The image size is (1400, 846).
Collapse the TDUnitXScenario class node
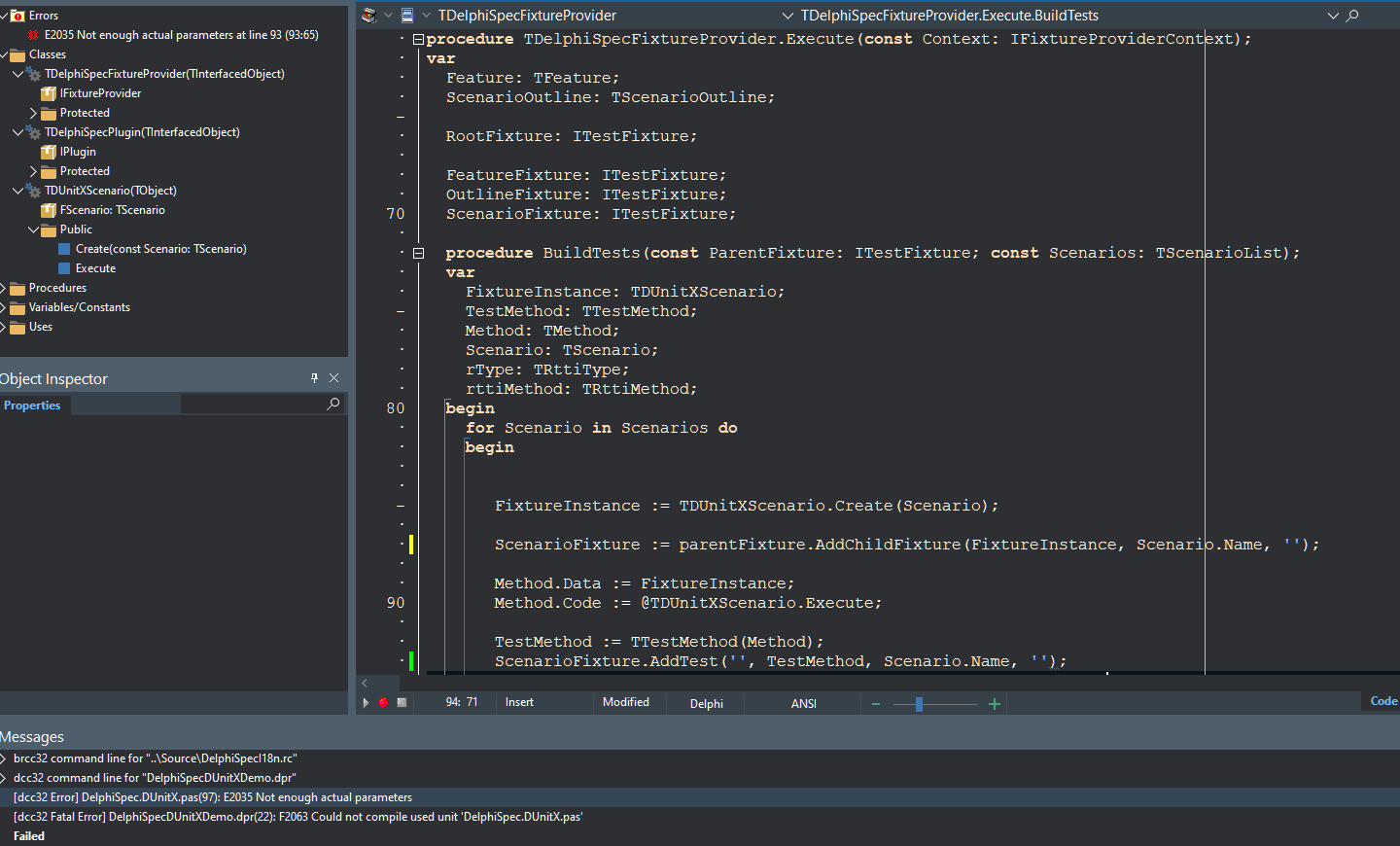click(17, 191)
